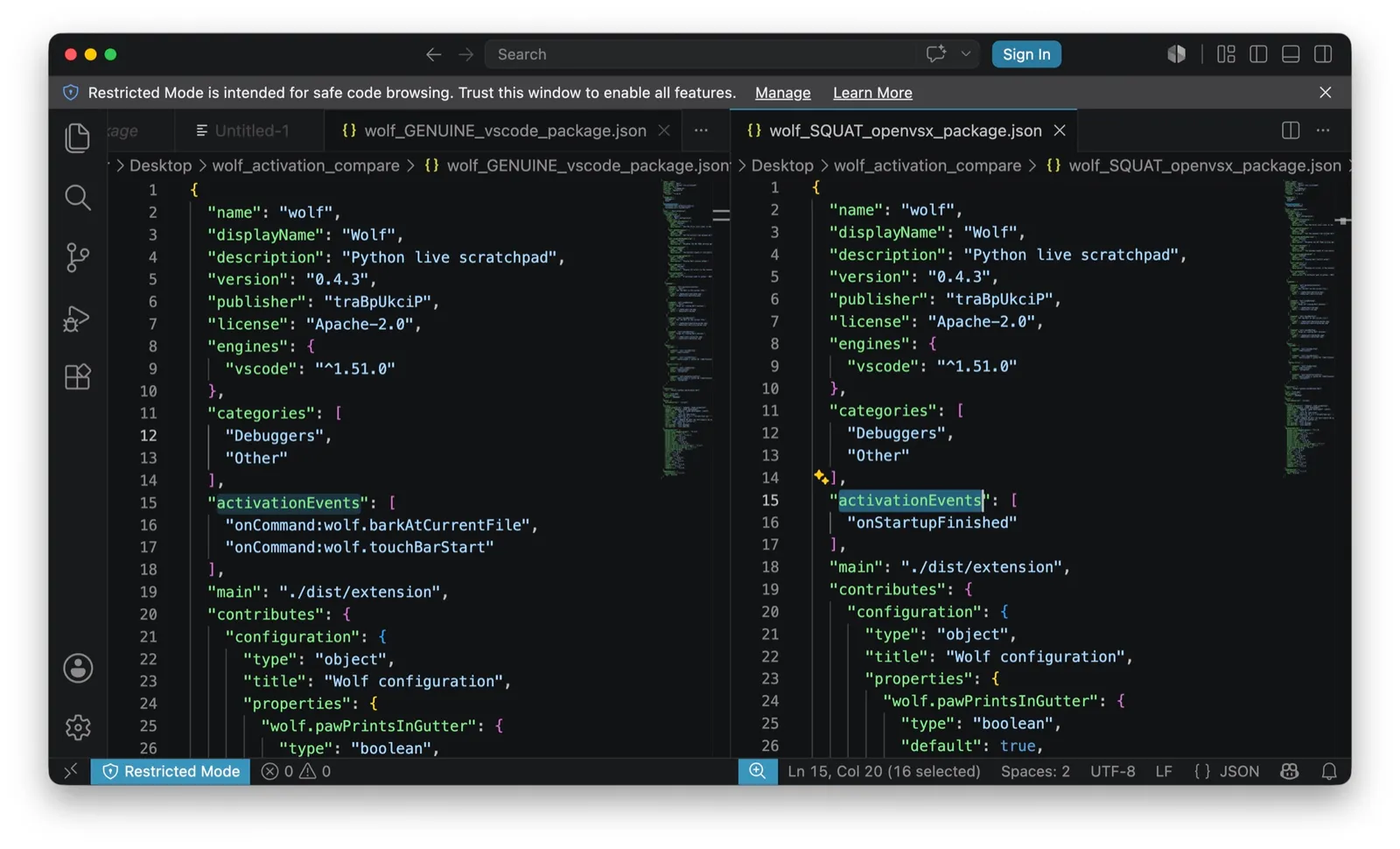Dismiss the Restricted Mode banner
Screen dimensions: 1400x849
[1326, 93]
